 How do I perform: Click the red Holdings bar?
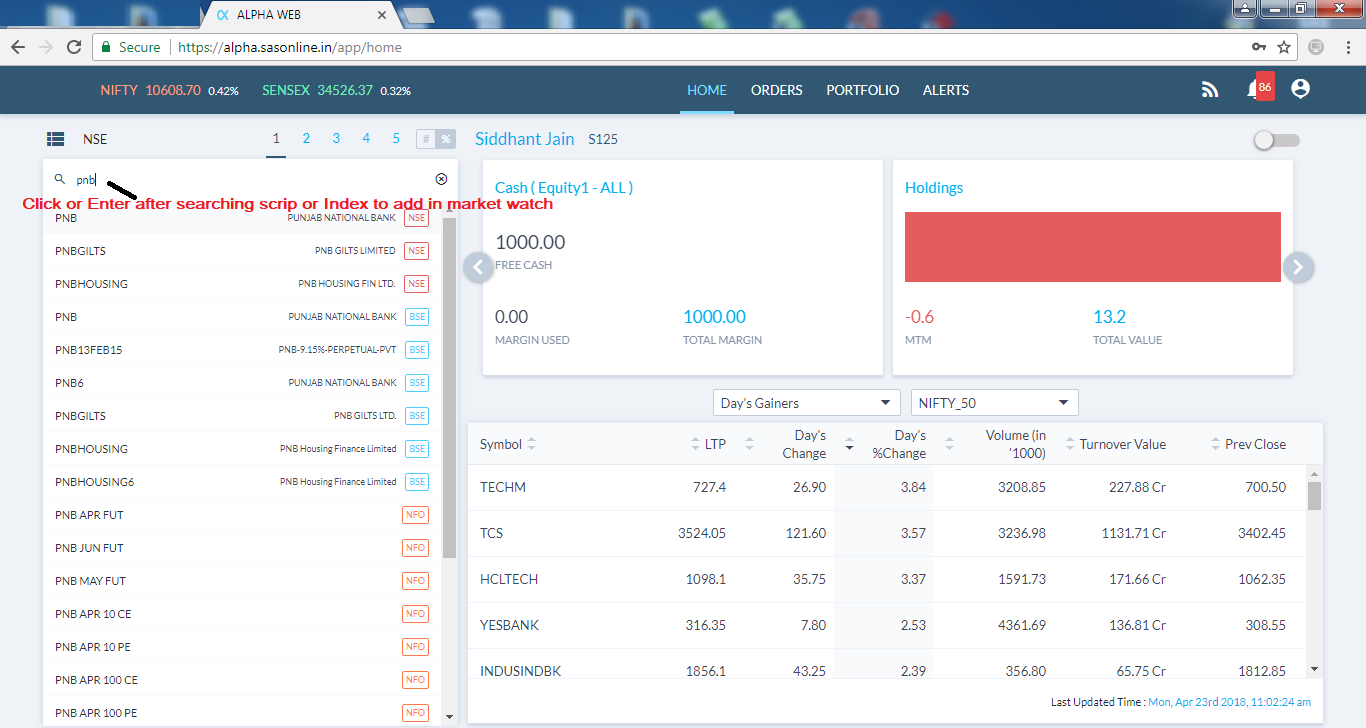1093,247
